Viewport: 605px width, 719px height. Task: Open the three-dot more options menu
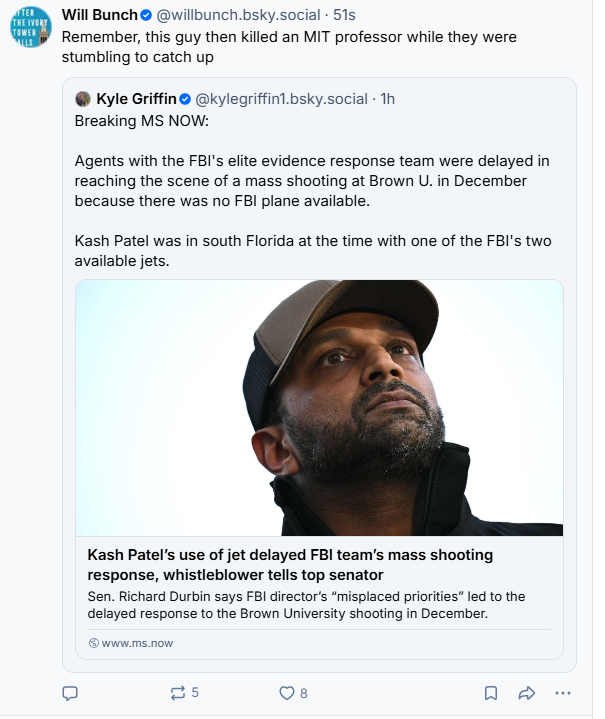point(563,692)
